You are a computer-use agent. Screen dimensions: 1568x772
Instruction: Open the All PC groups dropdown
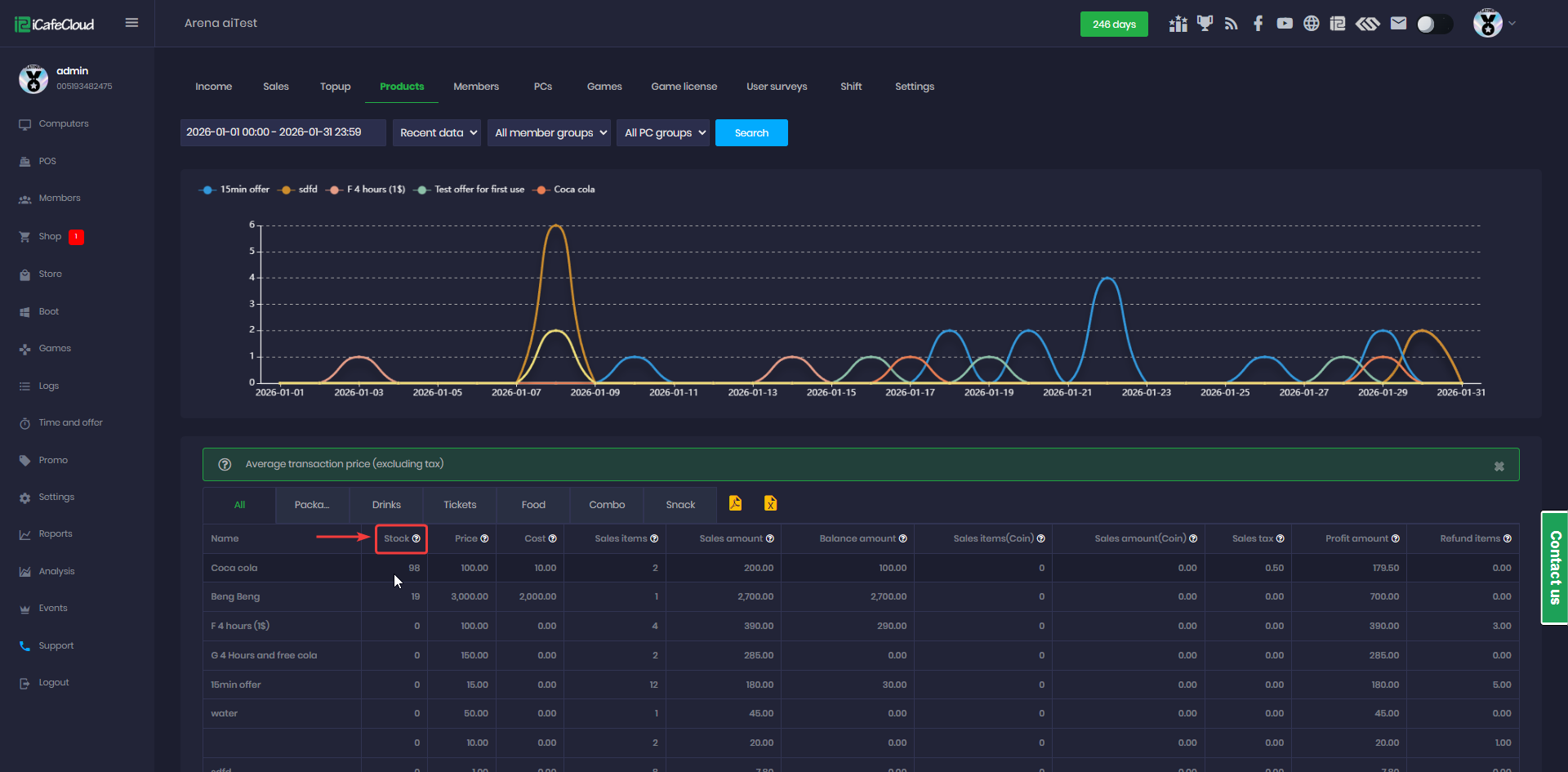click(663, 132)
